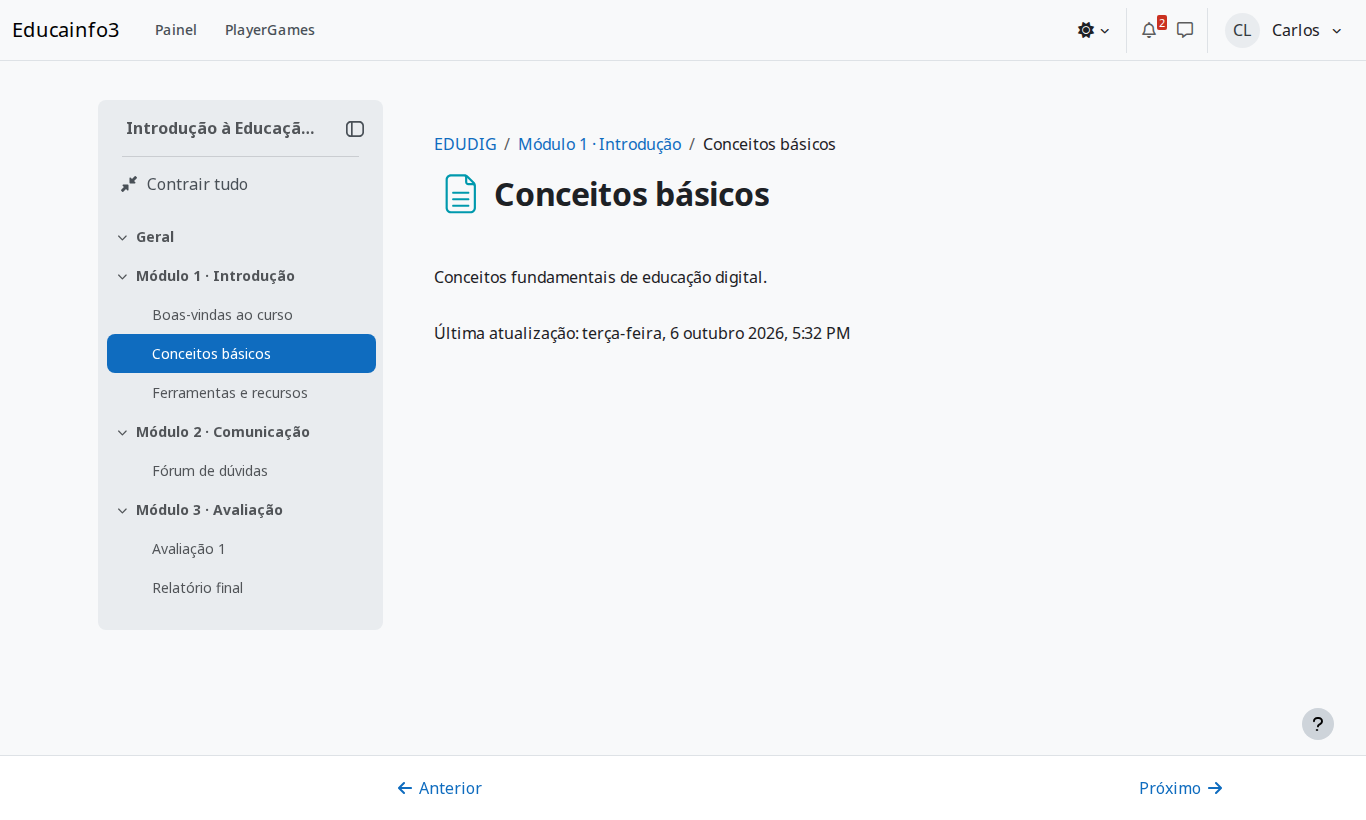Click the Contrair tudo label
Image resolution: width=1366 pixels, height=820 pixels.
point(197,184)
